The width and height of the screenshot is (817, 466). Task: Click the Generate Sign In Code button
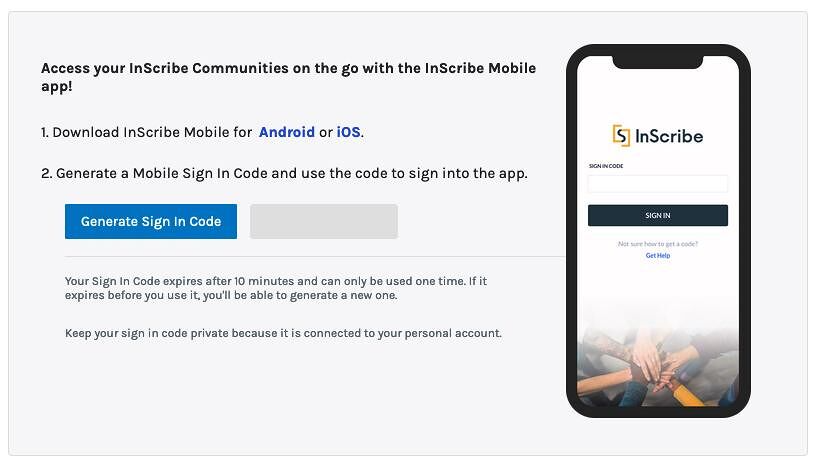(151, 222)
